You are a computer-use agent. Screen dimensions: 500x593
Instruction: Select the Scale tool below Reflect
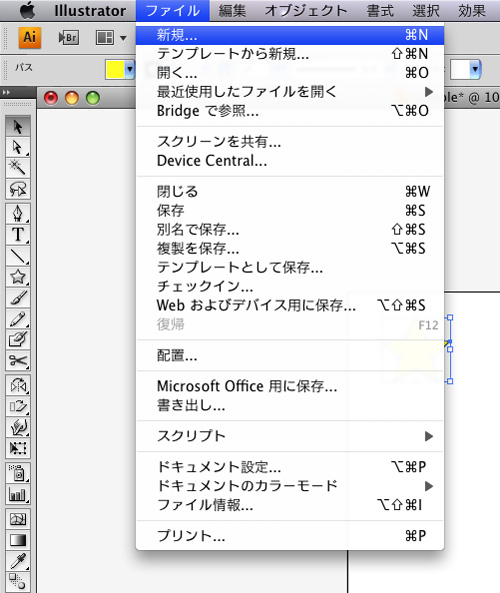coord(18,407)
